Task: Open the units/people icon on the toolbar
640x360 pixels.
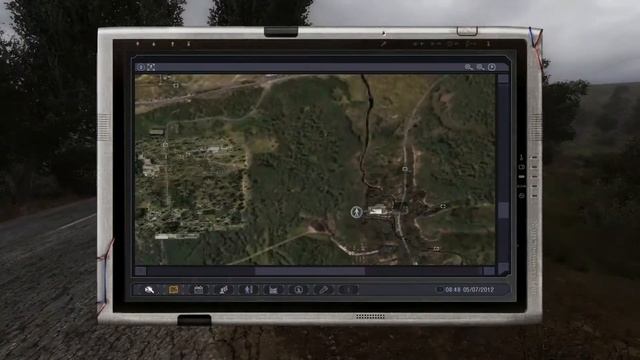Action: click(x=248, y=290)
